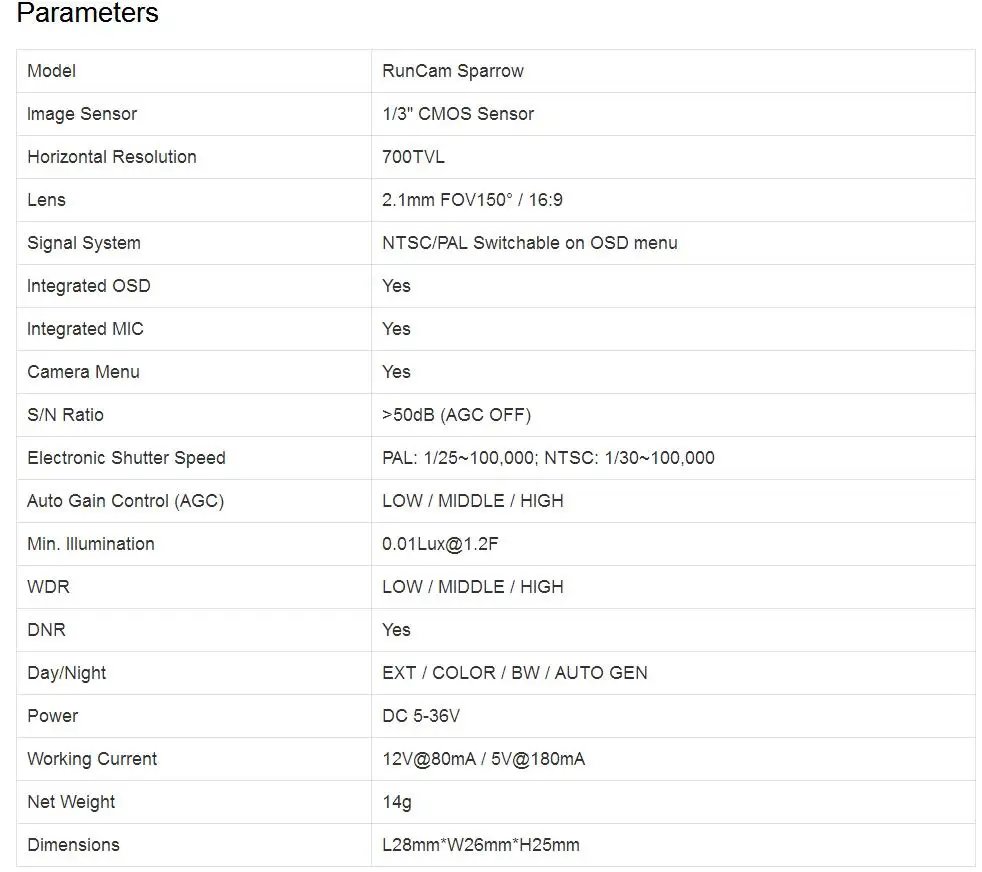Click the 0.01Lux@1.2F illumination value

[x=440, y=544]
